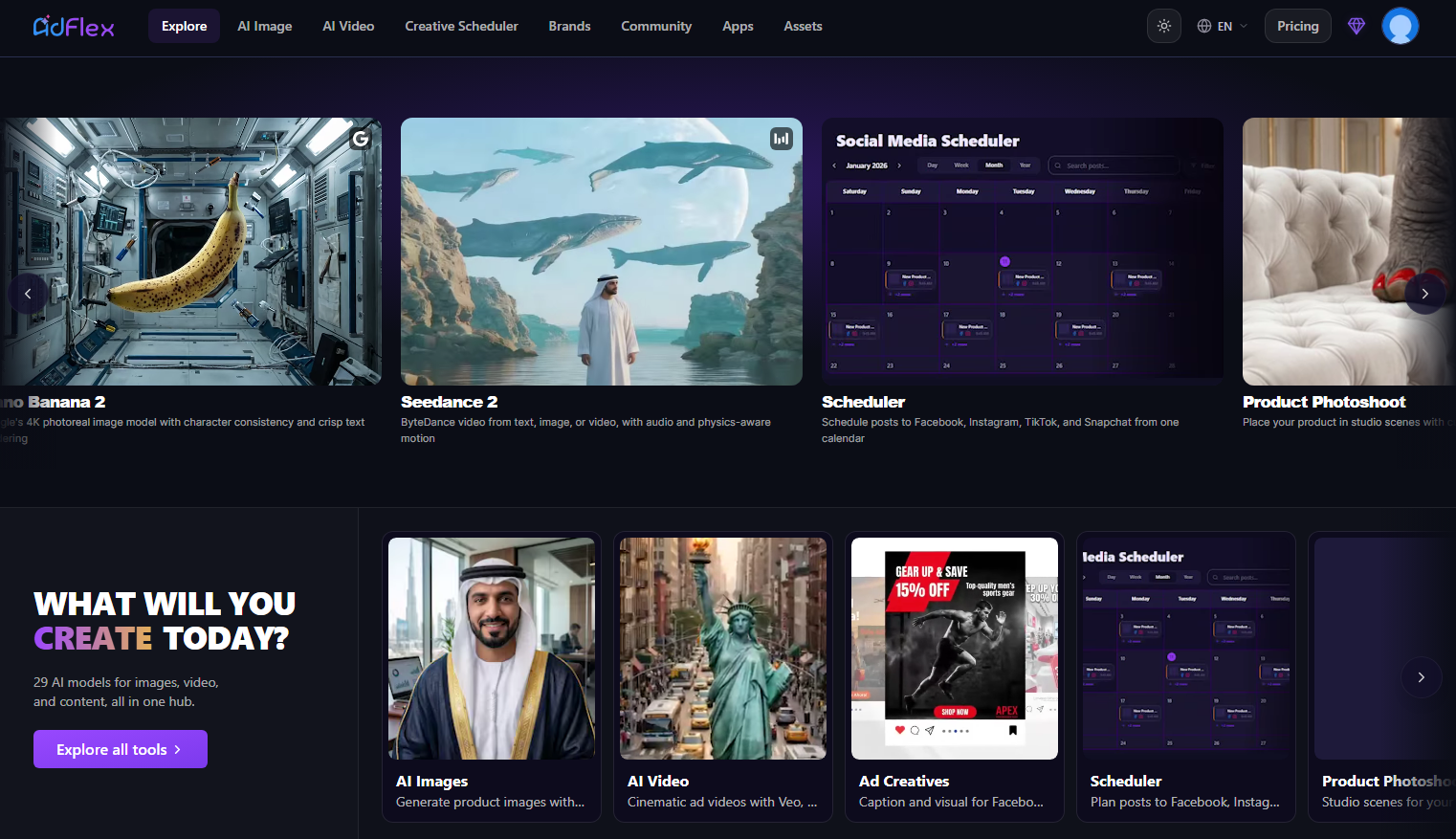Open the Scheduler tools card
Screen dimensions: 1456x839
[x=1186, y=676]
